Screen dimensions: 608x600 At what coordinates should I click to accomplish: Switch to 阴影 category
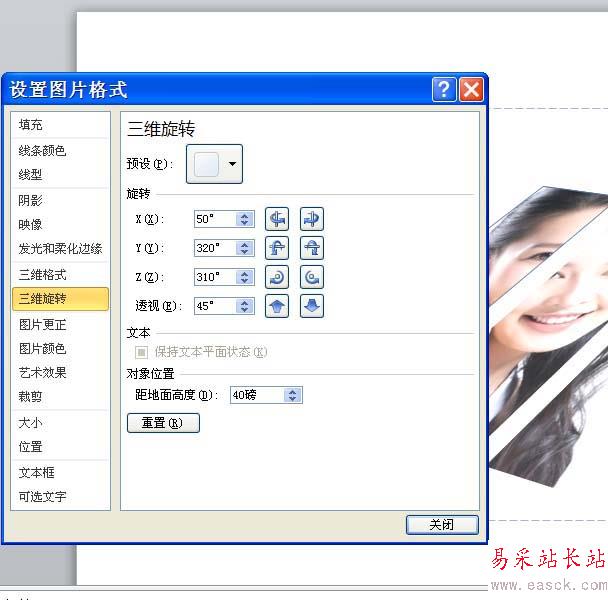(60, 200)
